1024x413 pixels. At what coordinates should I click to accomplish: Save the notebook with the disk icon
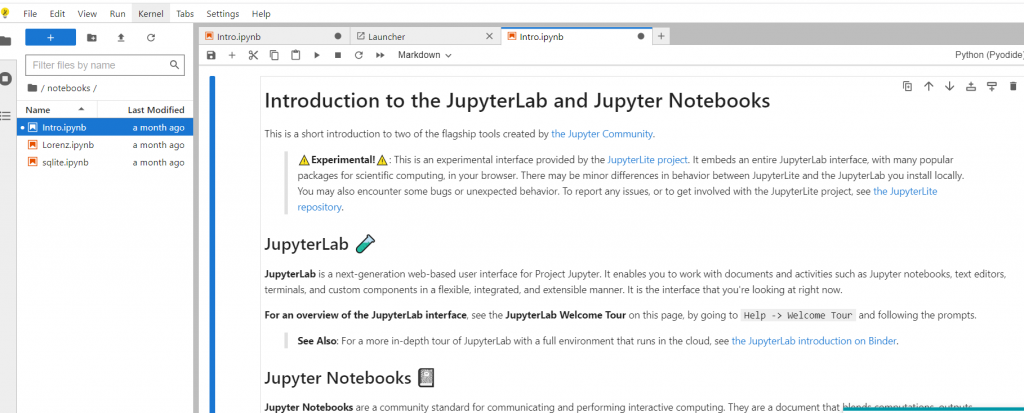point(211,56)
